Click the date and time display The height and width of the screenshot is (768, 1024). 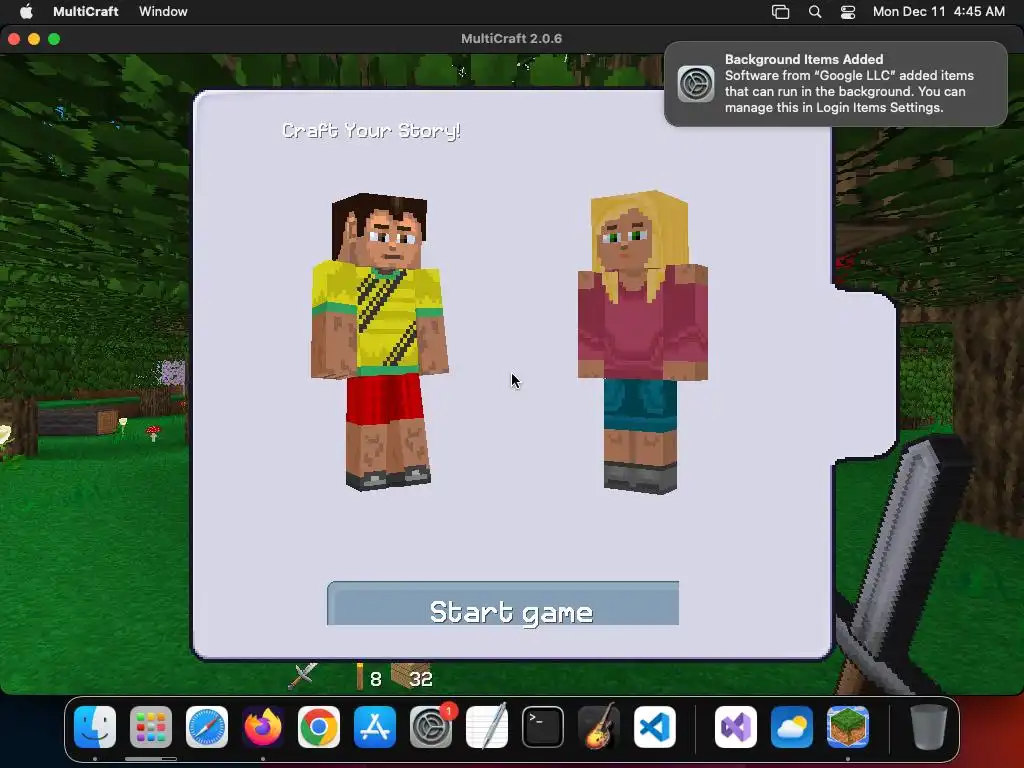click(938, 11)
